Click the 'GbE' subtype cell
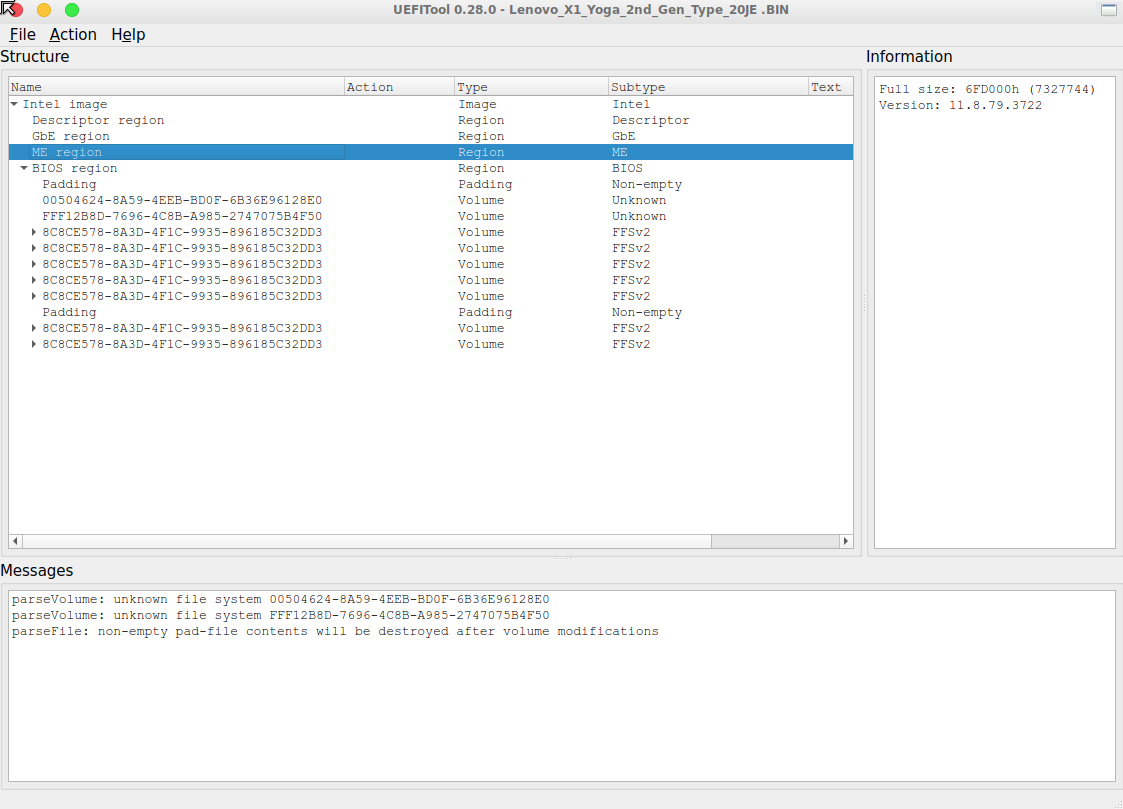The image size is (1123, 809). tap(623, 136)
